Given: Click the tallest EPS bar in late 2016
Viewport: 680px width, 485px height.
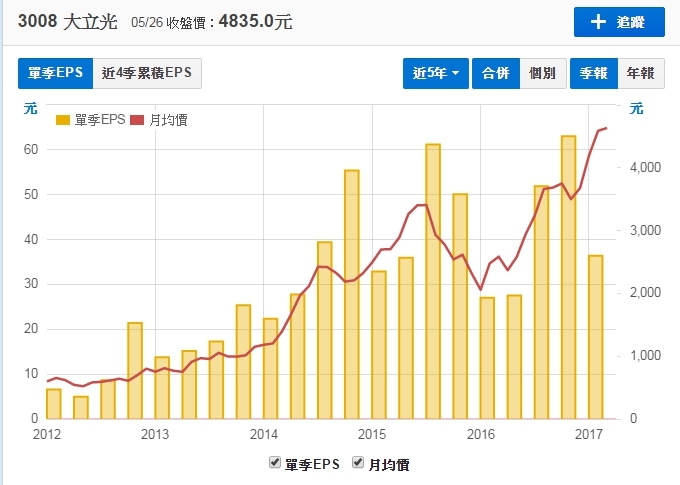Looking at the screenshot, I should [x=569, y=277].
